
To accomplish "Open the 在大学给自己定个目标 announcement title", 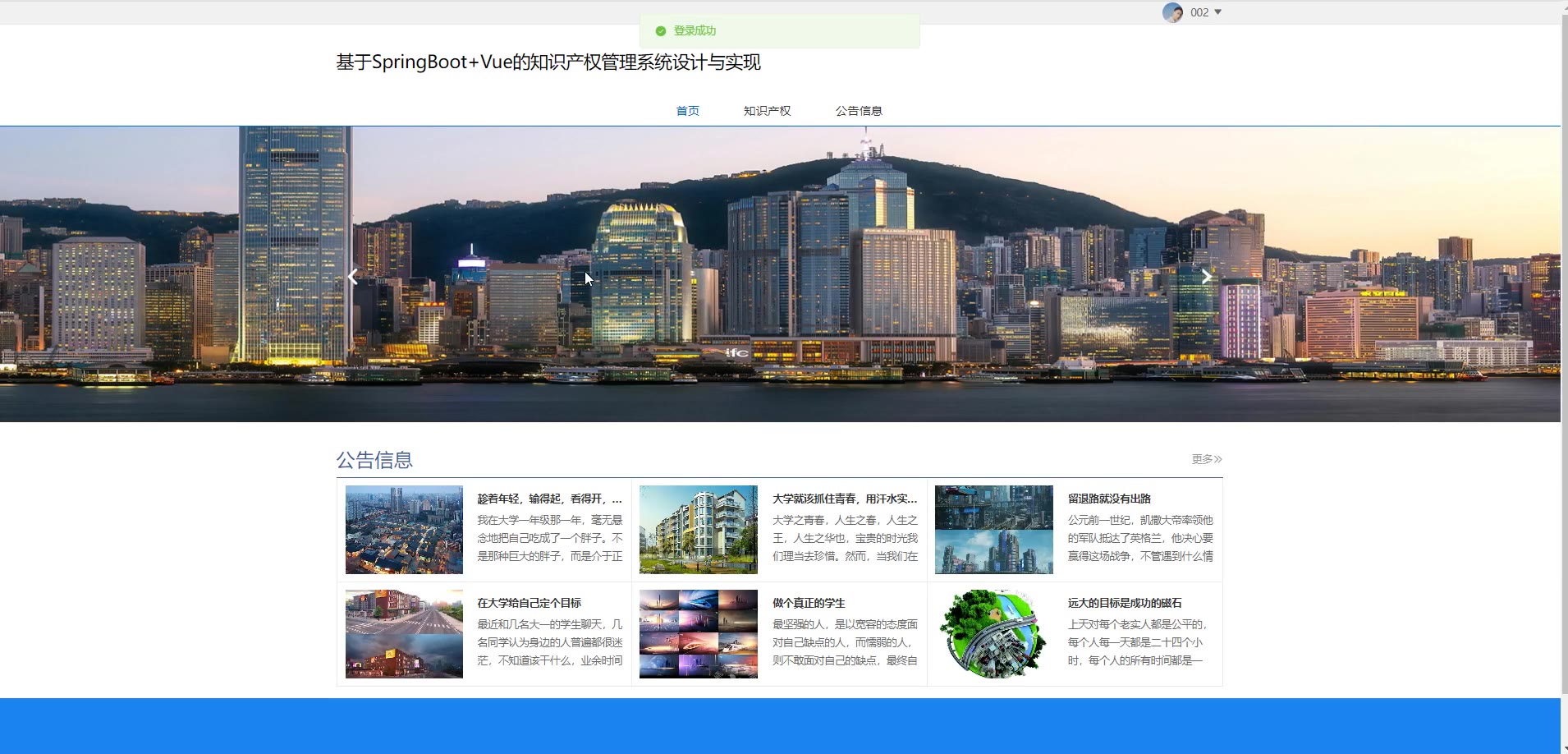I will tap(530, 603).
